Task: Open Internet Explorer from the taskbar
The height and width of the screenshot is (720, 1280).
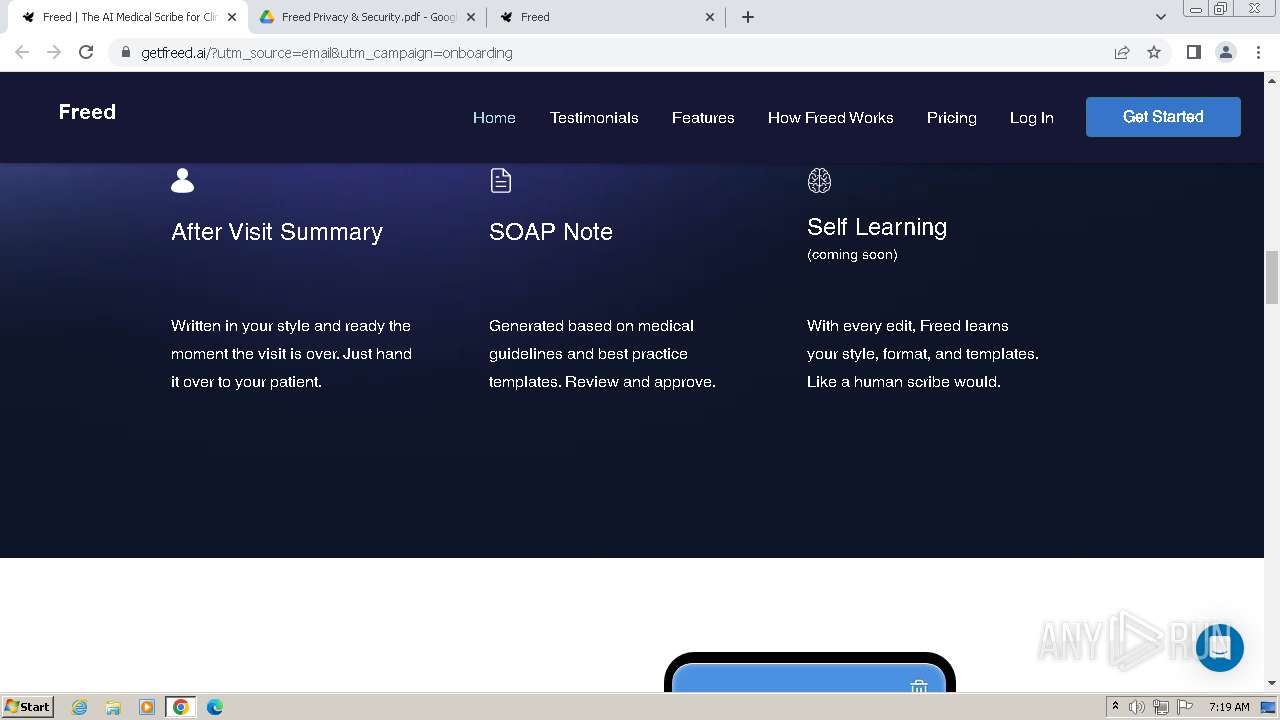Action: click(80, 707)
